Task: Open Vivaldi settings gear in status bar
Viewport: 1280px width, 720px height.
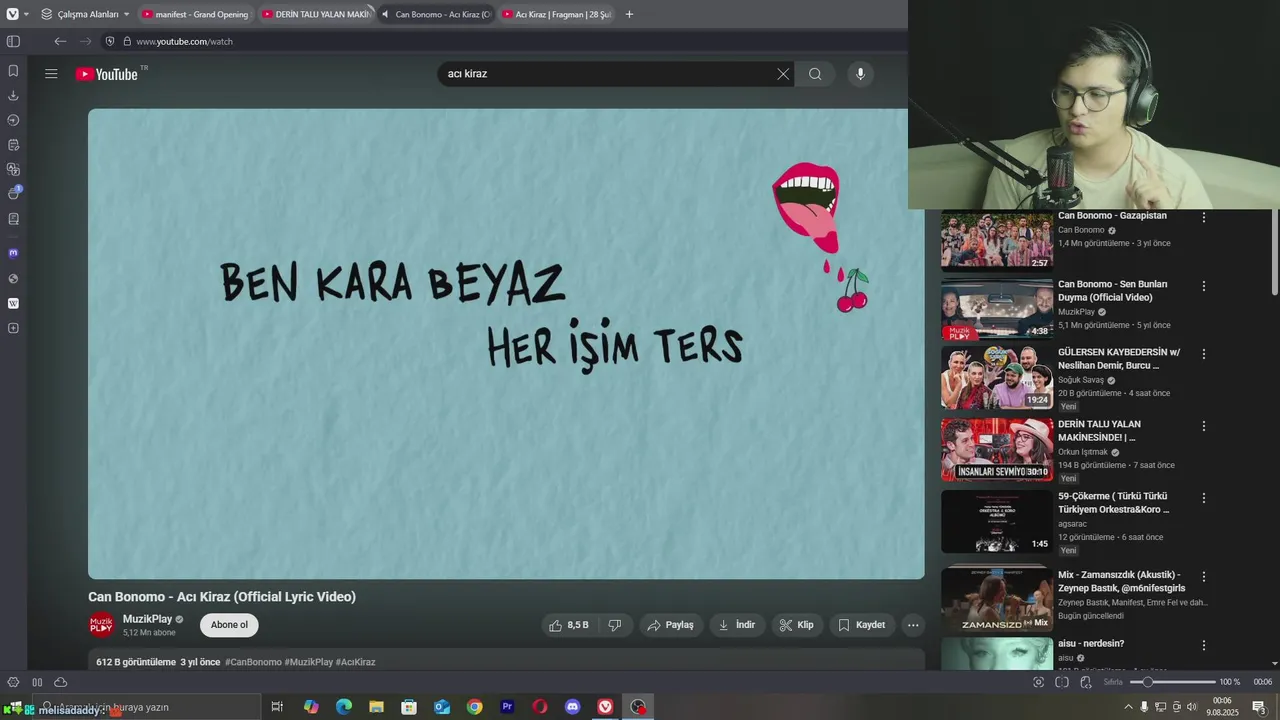Action: point(13,682)
